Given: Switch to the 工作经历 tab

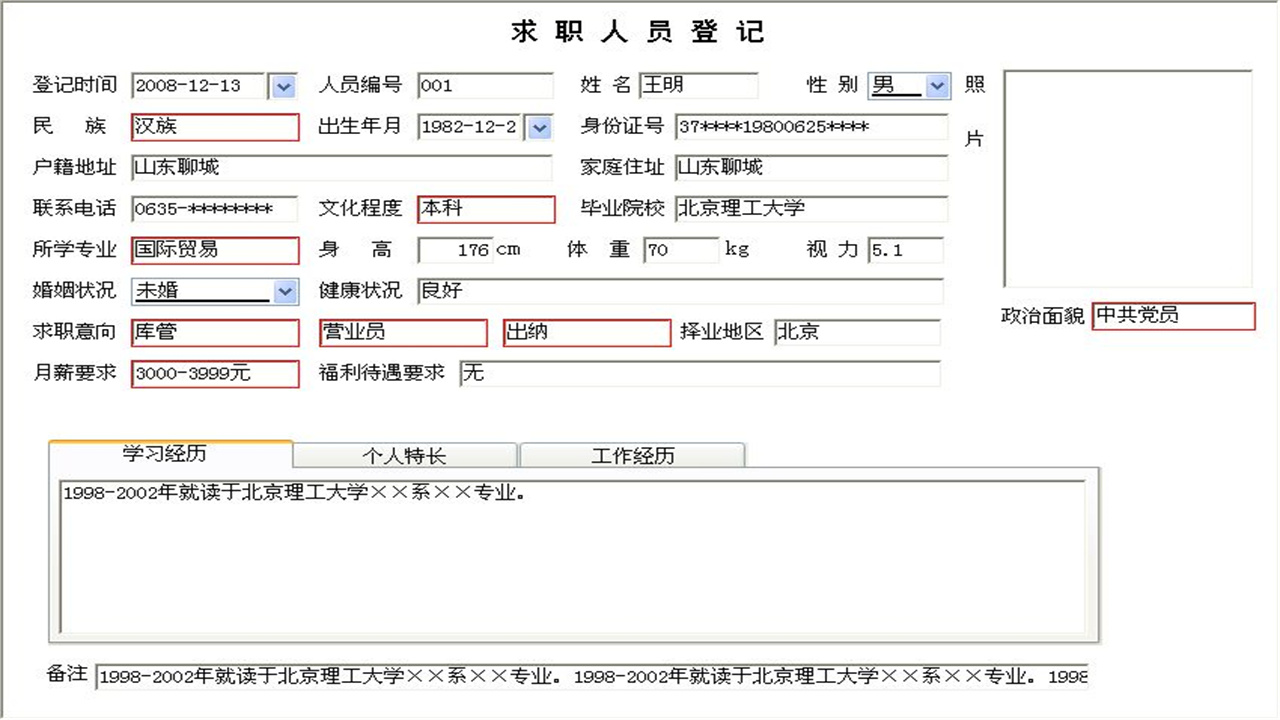Looking at the screenshot, I should point(631,455).
